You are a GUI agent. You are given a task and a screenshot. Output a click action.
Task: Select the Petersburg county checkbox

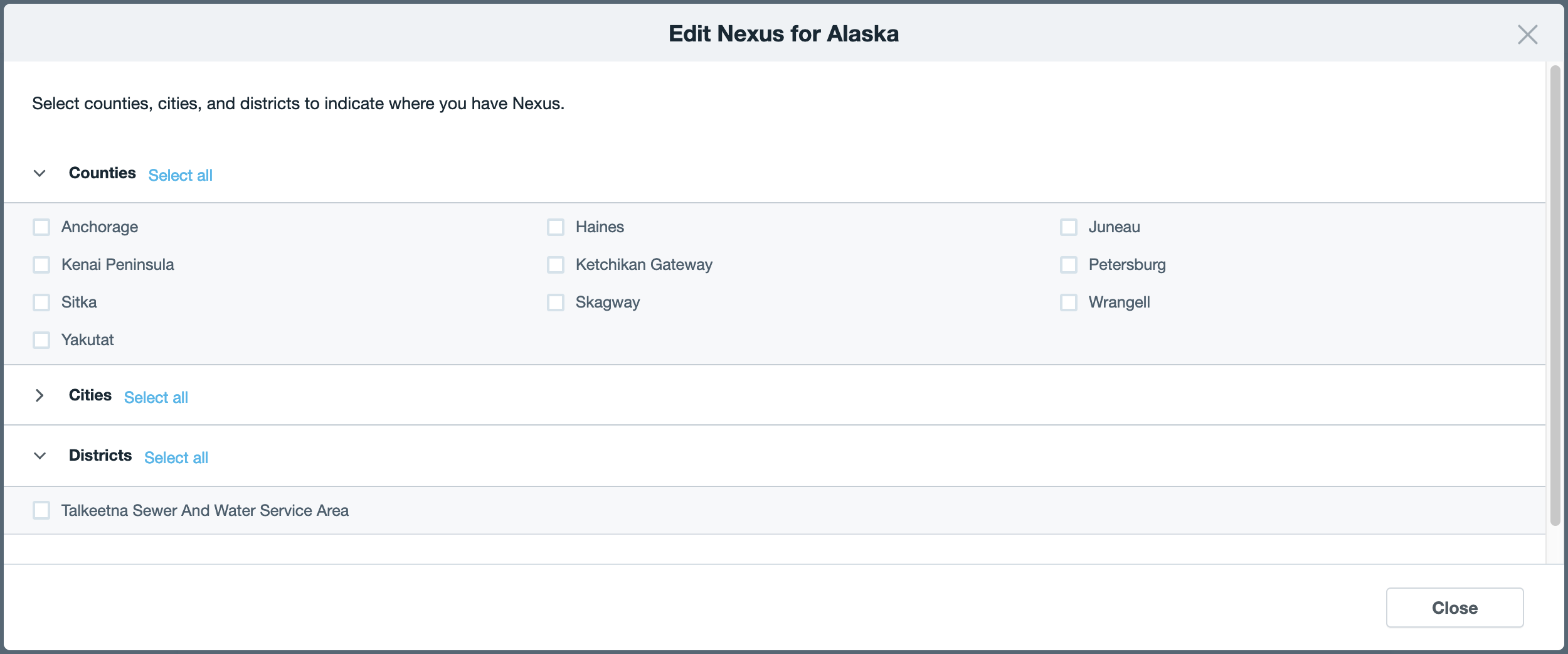1069,265
